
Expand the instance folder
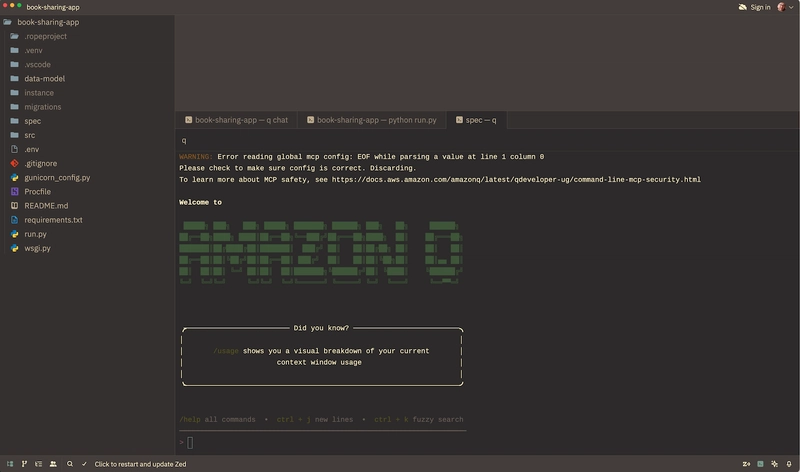(x=39, y=93)
